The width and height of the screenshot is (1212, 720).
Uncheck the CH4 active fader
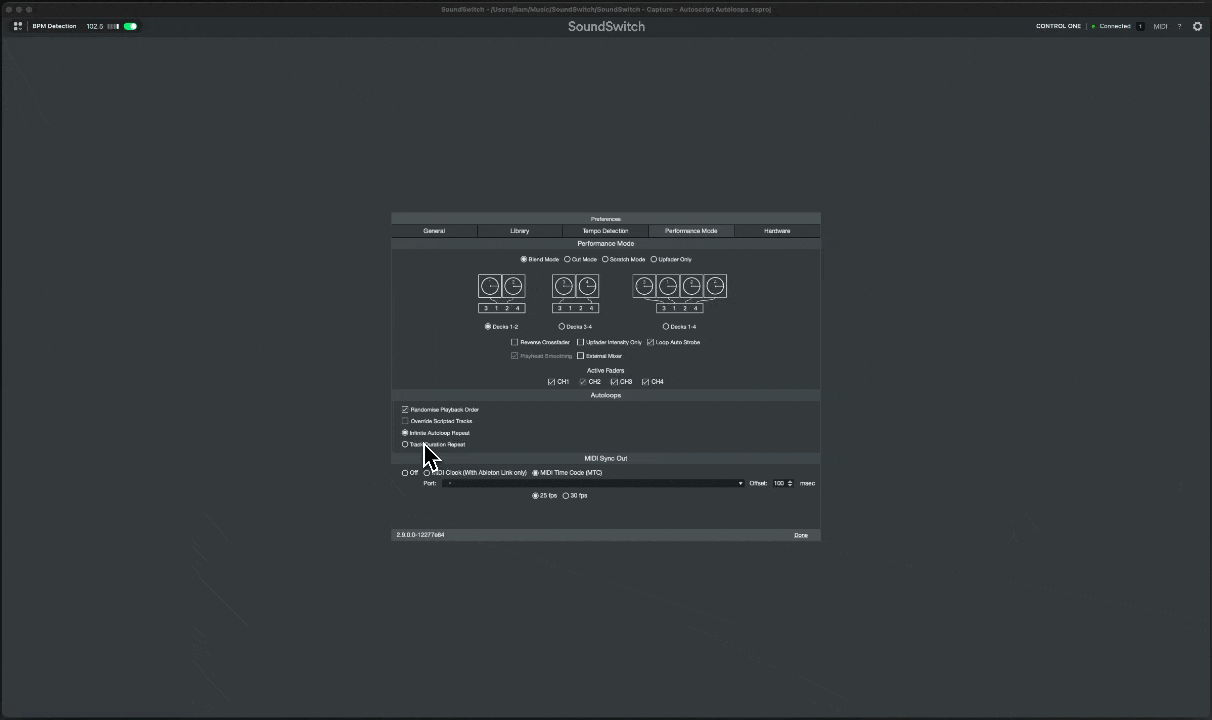646,382
